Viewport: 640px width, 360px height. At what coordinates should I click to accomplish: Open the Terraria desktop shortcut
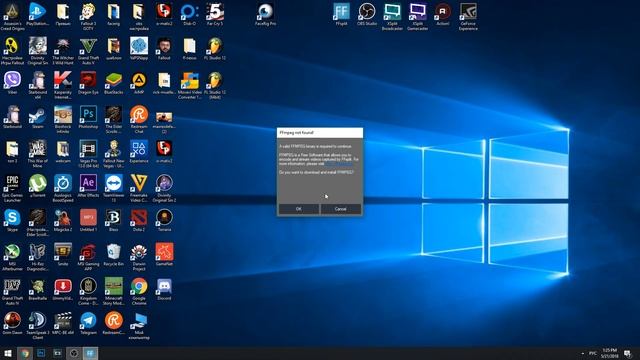coord(164,220)
